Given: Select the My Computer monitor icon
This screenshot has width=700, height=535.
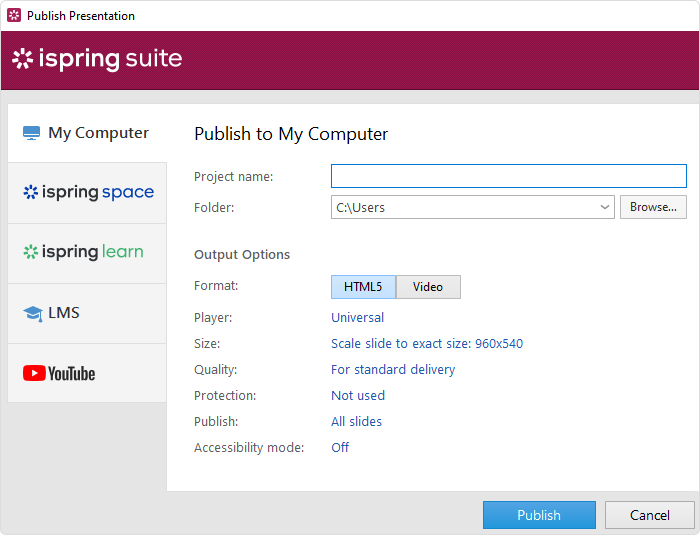Looking at the screenshot, I should pyautogui.click(x=31, y=133).
